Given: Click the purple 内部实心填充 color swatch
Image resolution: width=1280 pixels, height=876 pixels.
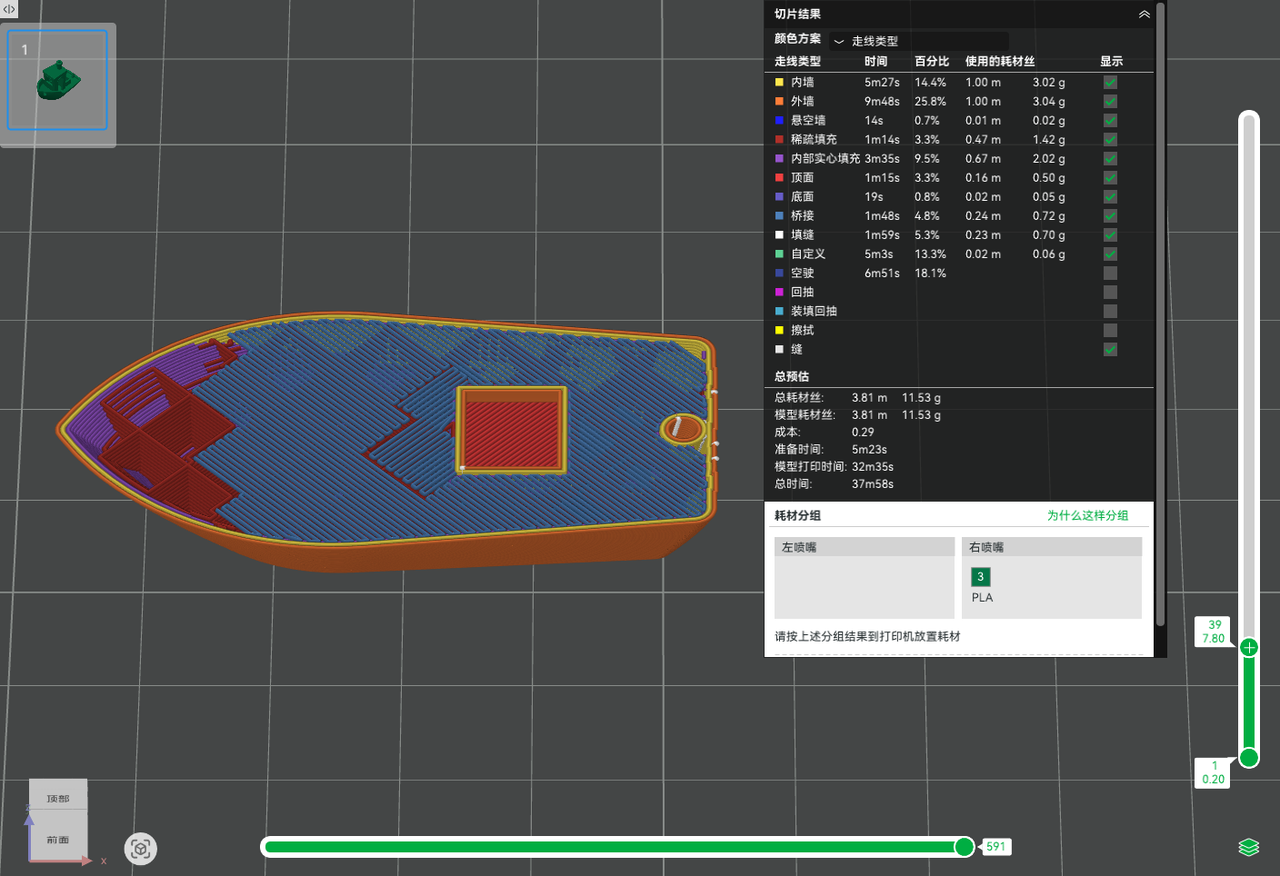Looking at the screenshot, I should (x=780, y=158).
